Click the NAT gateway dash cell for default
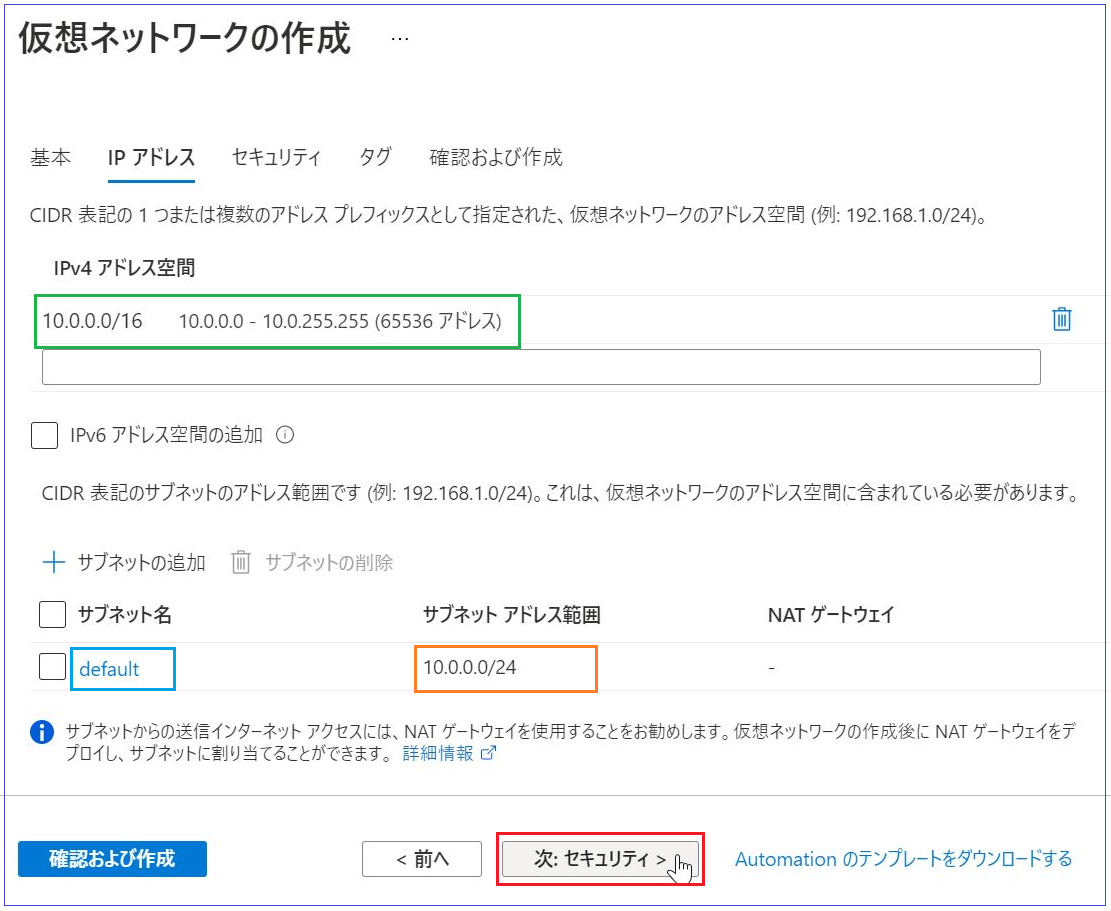This screenshot has height=911, width=1111. [772, 668]
